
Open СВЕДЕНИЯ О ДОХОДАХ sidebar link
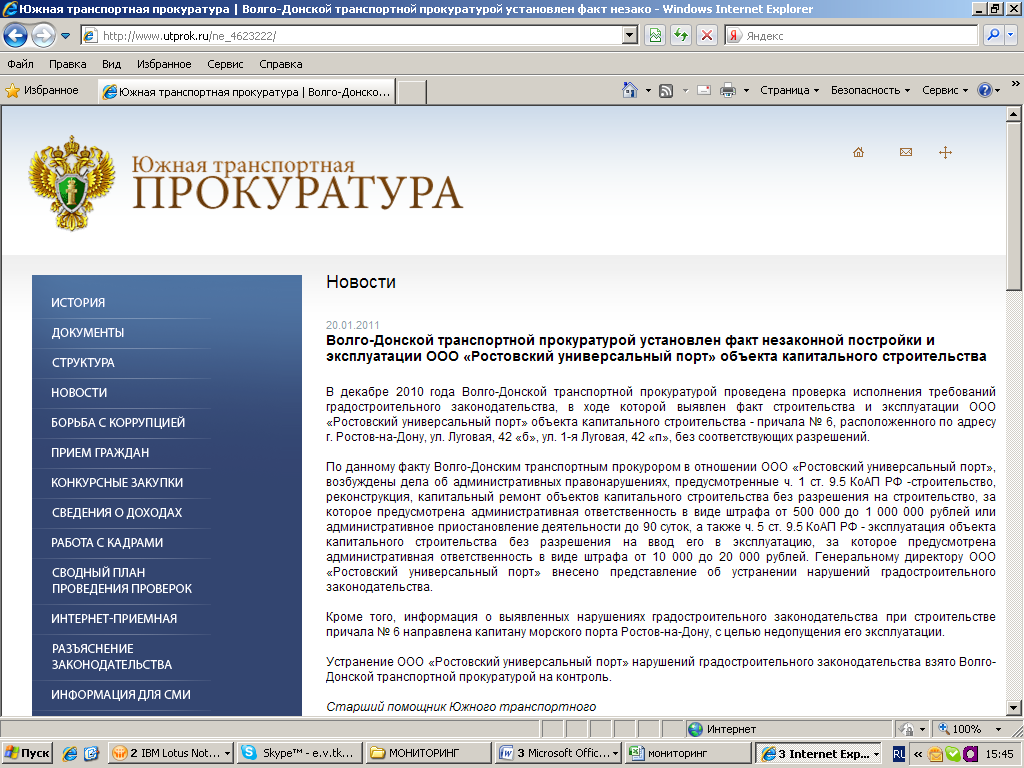(117, 513)
